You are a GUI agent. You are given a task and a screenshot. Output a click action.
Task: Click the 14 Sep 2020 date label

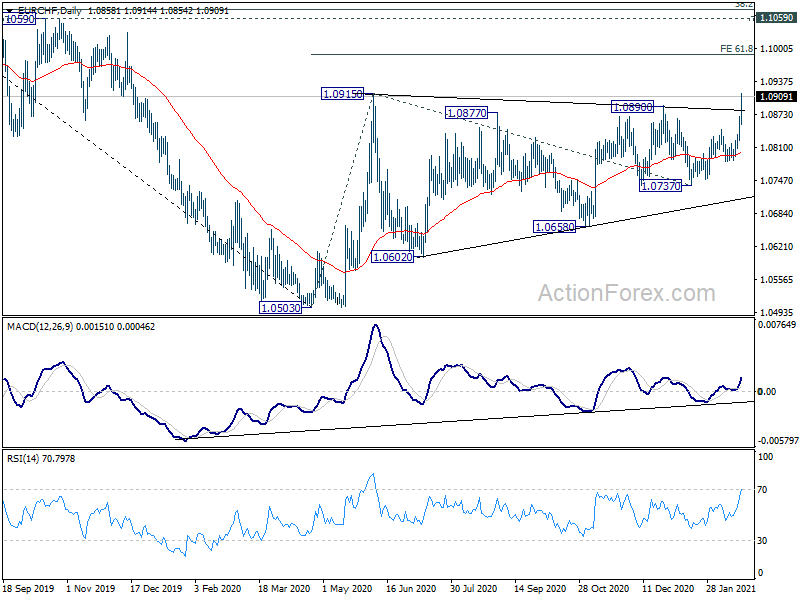pyautogui.click(x=540, y=588)
